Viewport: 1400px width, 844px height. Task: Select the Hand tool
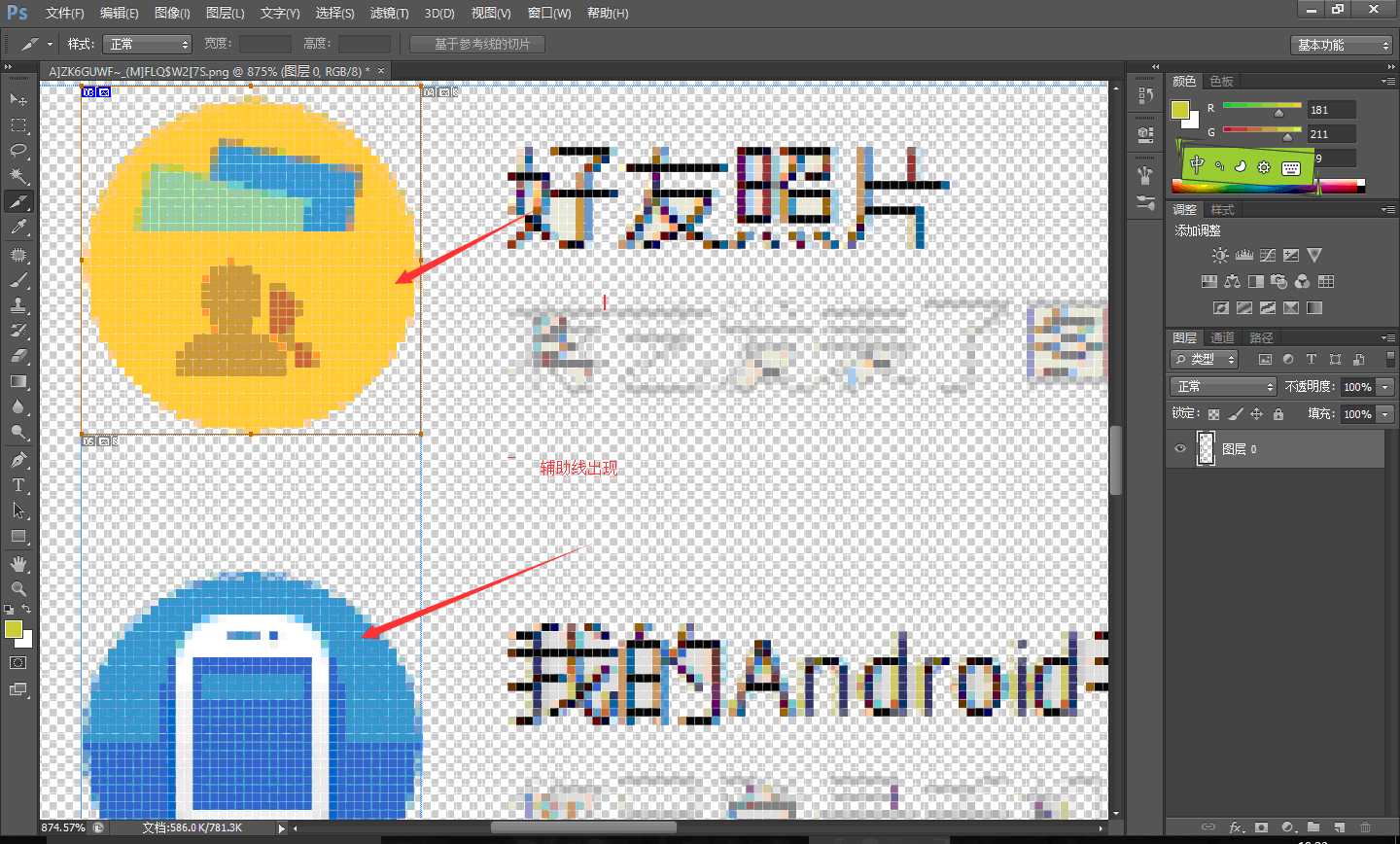click(x=18, y=564)
